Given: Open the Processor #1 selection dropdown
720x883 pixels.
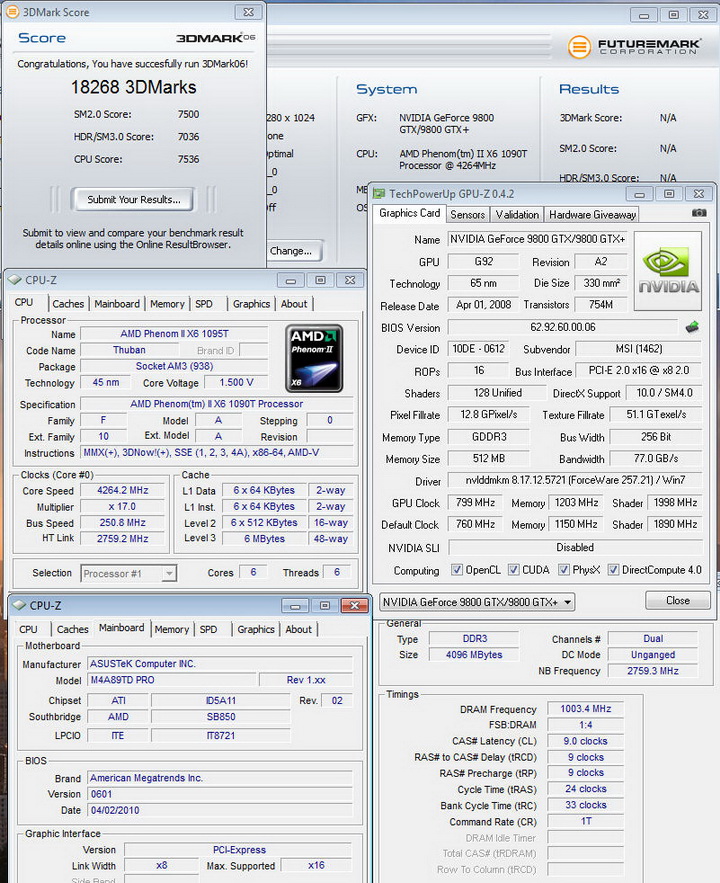Looking at the screenshot, I should tap(129, 573).
